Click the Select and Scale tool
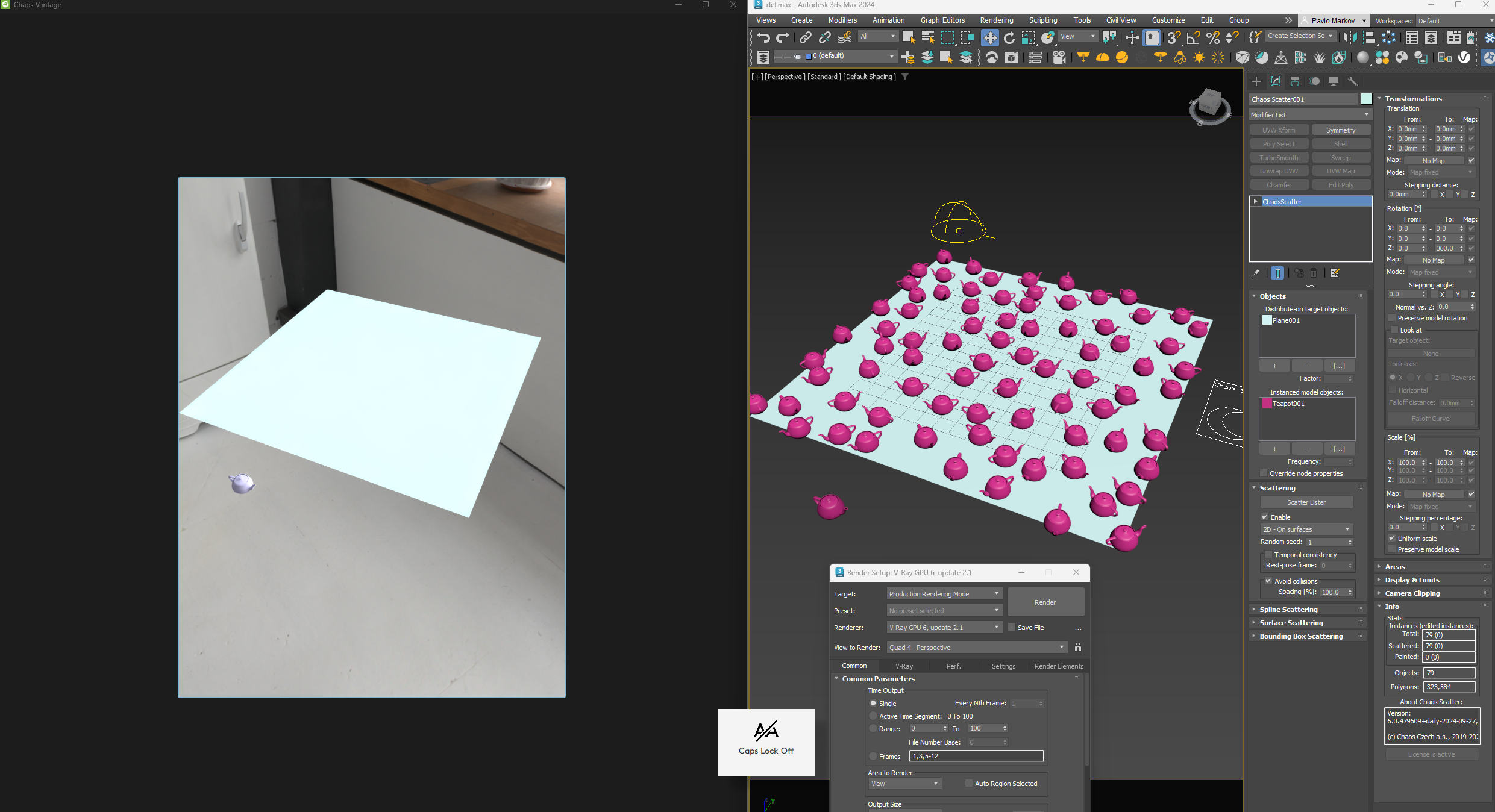Screen dimensions: 1495x812 tap(1029, 38)
